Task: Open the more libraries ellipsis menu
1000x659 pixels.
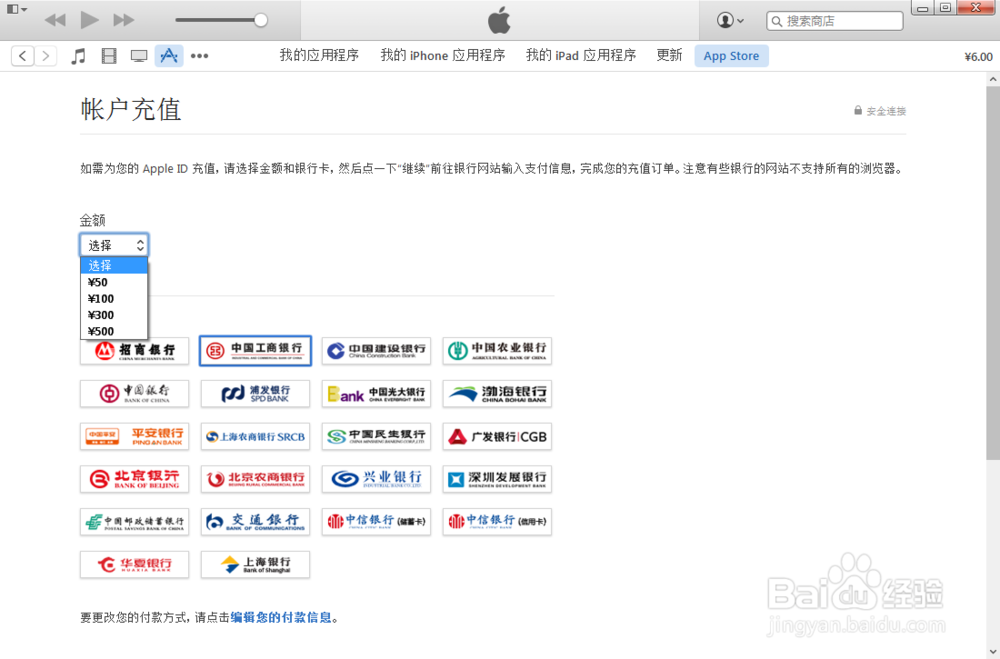Action: click(200, 56)
